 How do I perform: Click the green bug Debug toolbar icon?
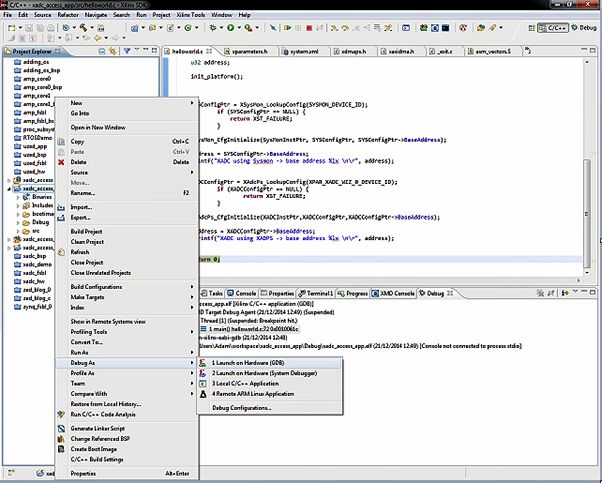(x=213, y=28)
